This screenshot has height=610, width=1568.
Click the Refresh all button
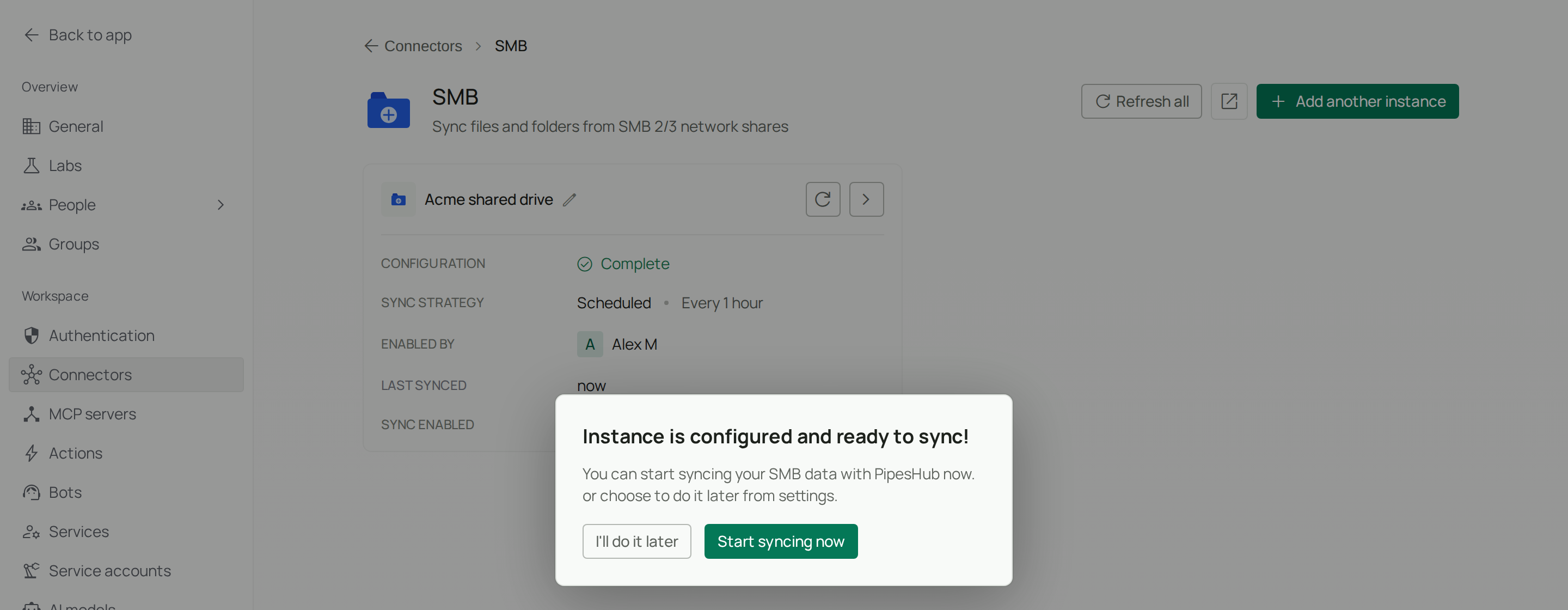pyautogui.click(x=1141, y=101)
